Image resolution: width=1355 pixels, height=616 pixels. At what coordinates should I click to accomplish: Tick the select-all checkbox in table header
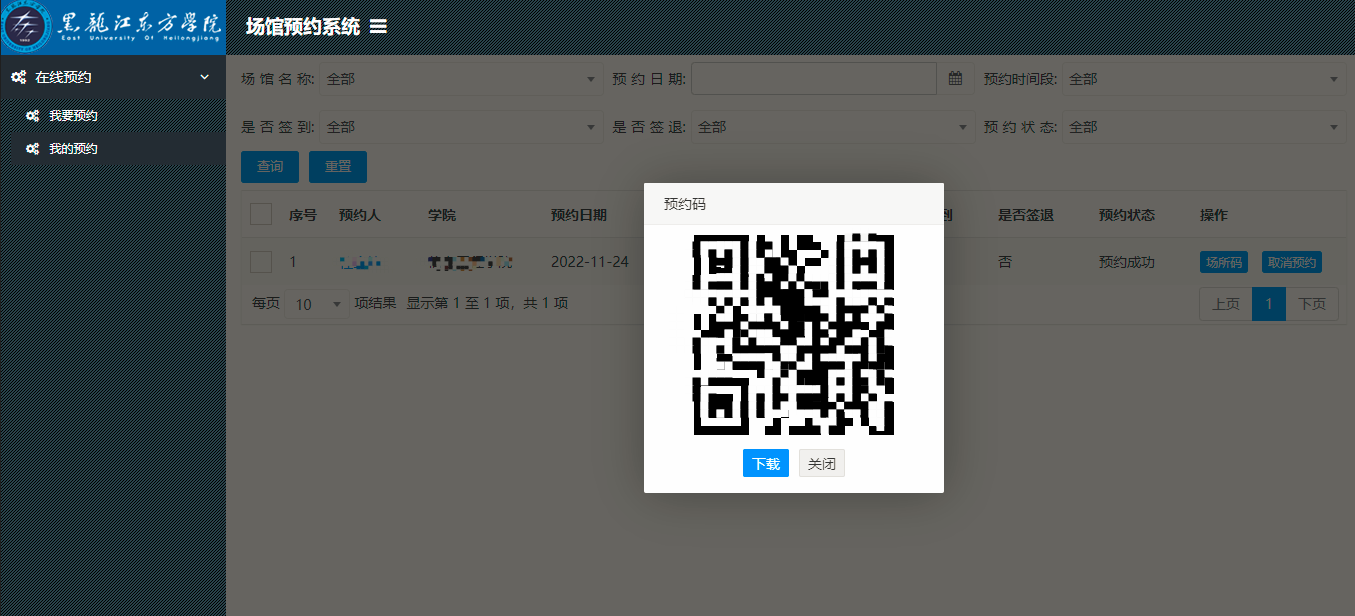click(261, 214)
